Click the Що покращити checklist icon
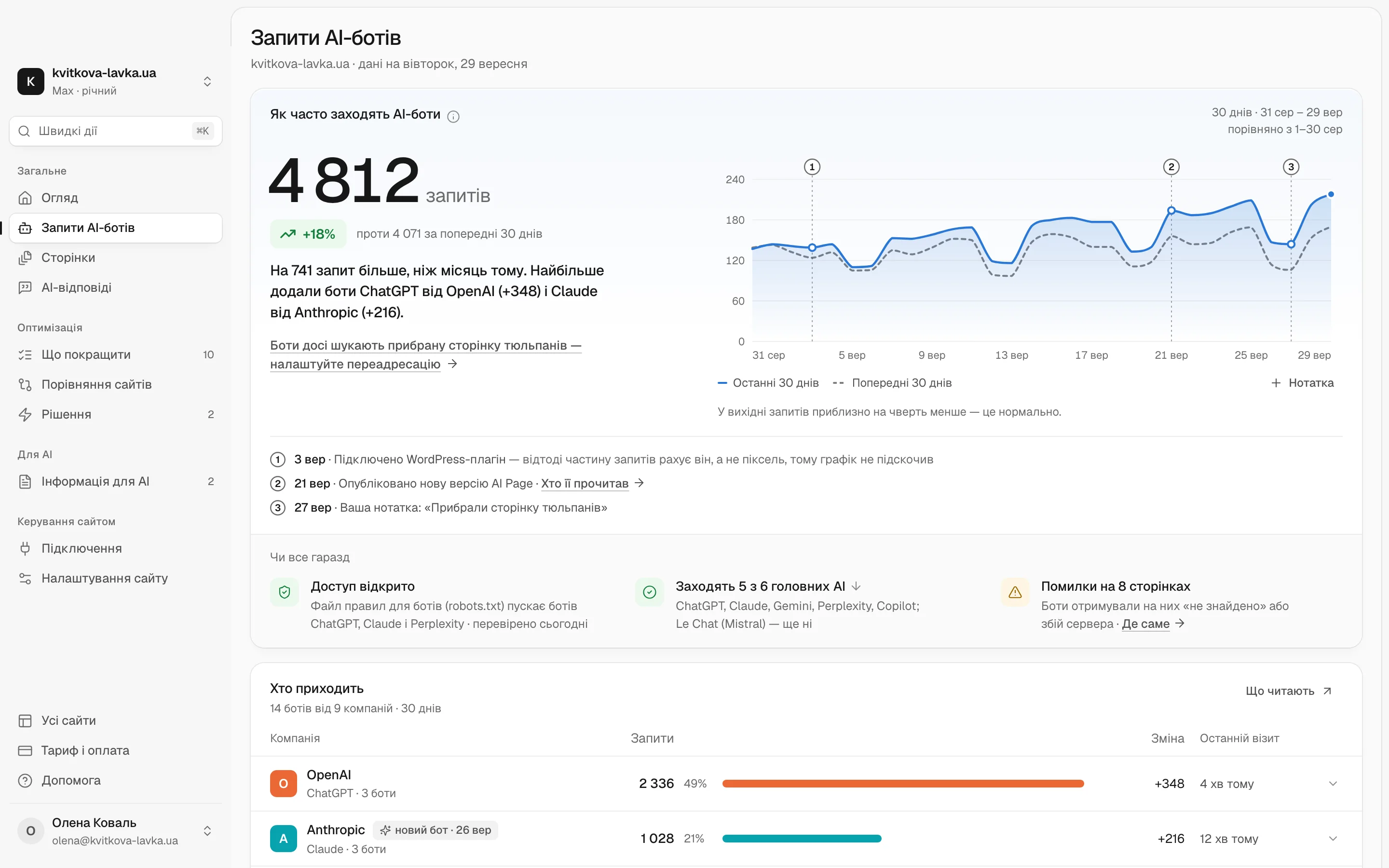The height and width of the screenshot is (868, 1389). 25,355
